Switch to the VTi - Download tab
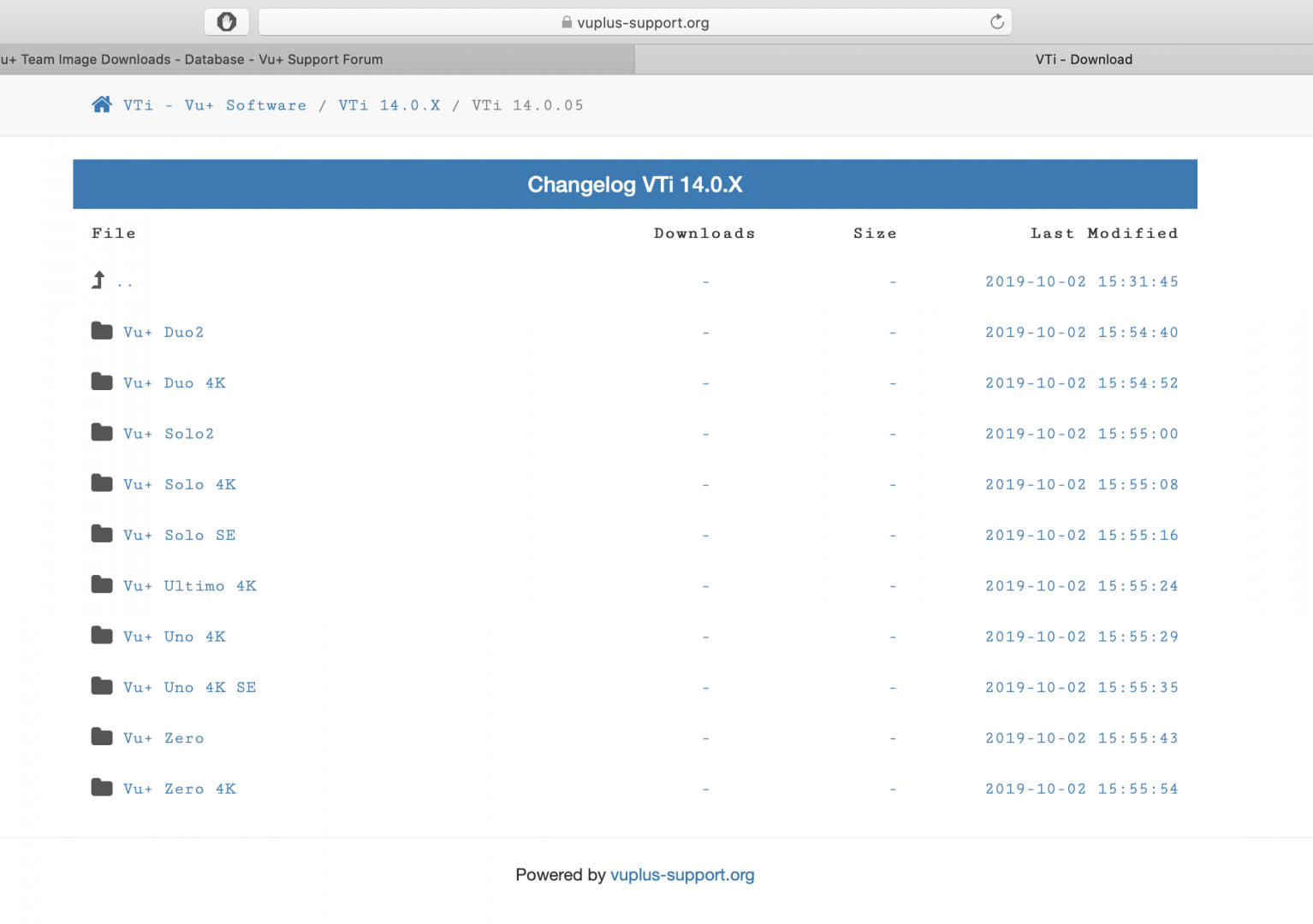Screen dimensions: 1313x924 tap(1084, 59)
